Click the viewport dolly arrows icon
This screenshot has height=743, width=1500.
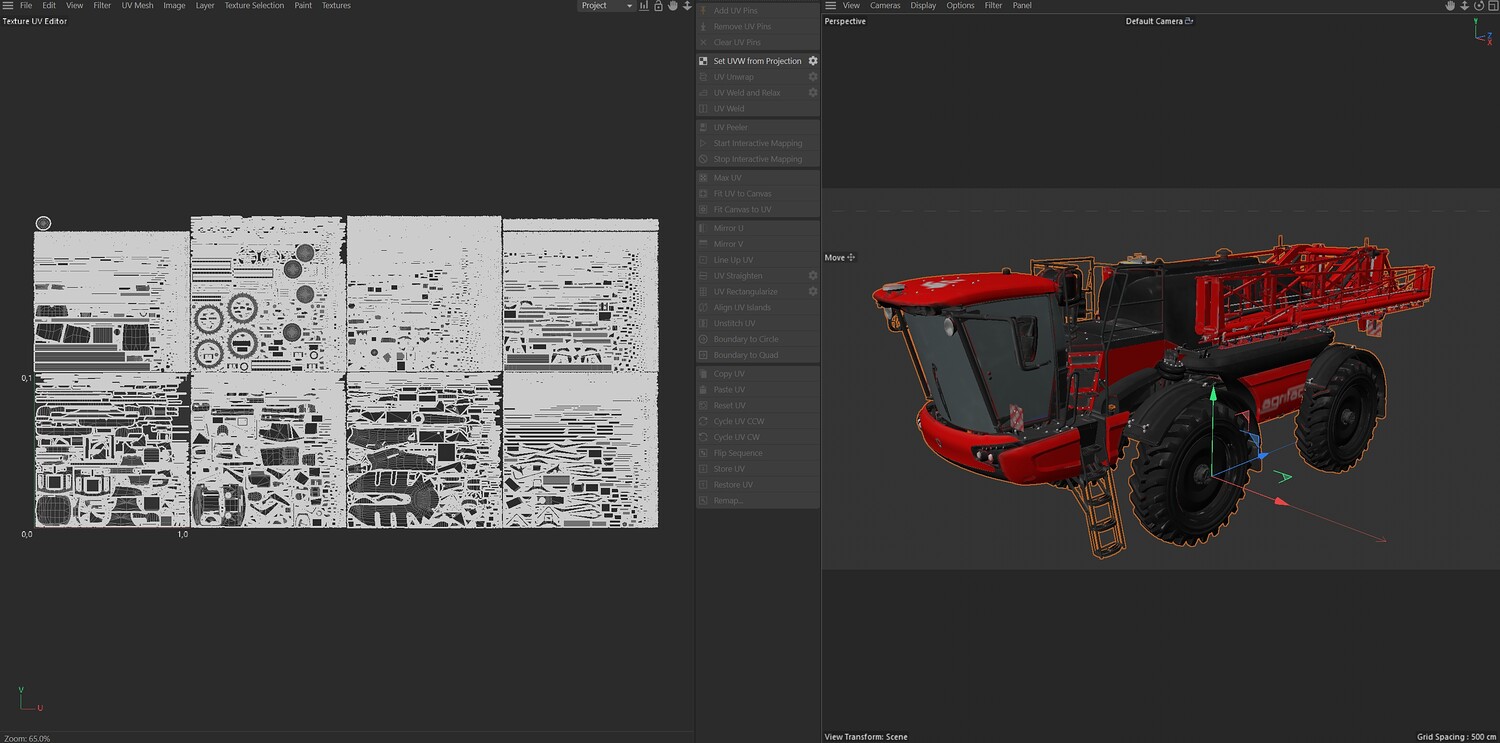(1464, 6)
